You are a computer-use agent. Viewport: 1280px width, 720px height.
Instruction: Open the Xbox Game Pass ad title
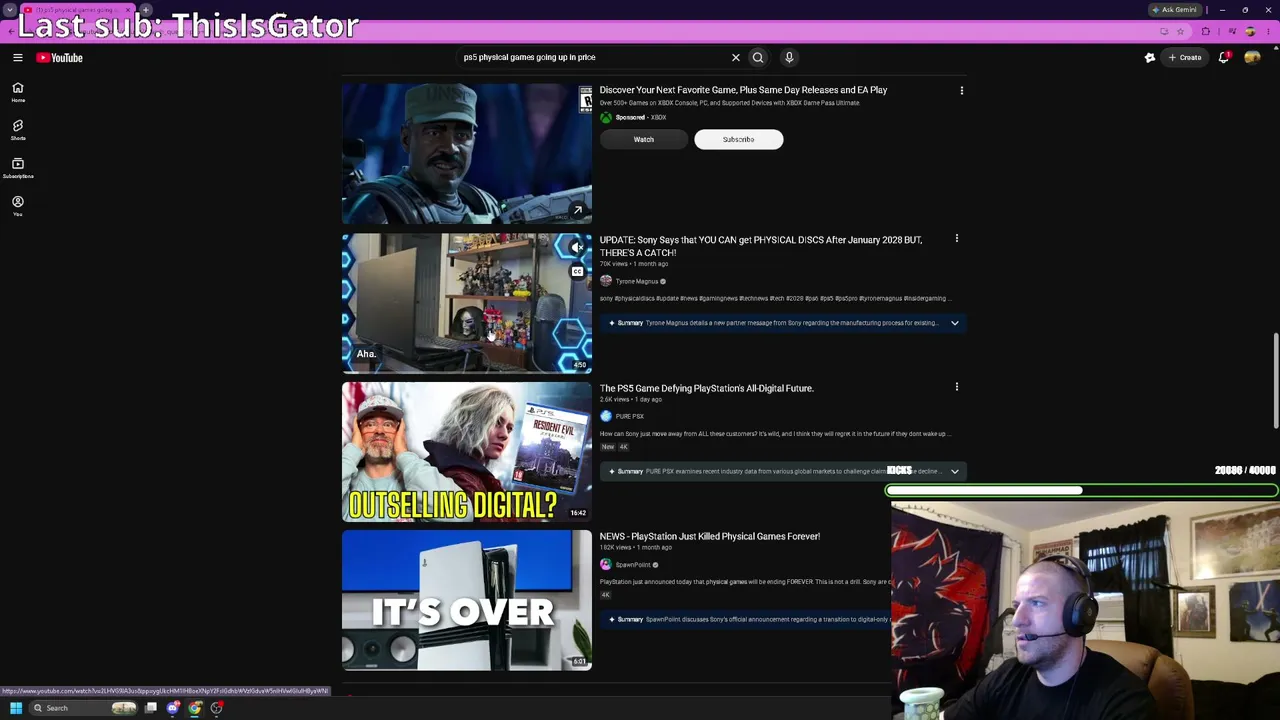pyautogui.click(x=743, y=90)
